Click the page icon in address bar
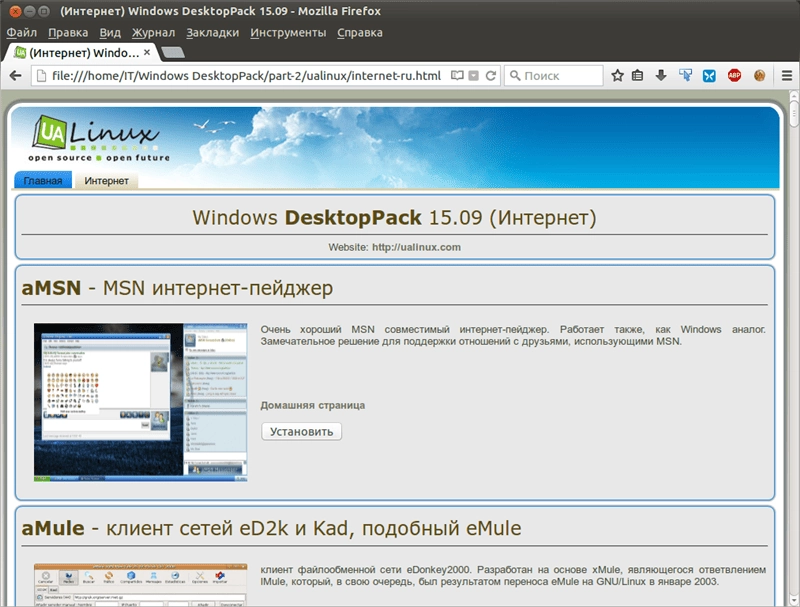Screen dimensions: 800x607 point(41,75)
